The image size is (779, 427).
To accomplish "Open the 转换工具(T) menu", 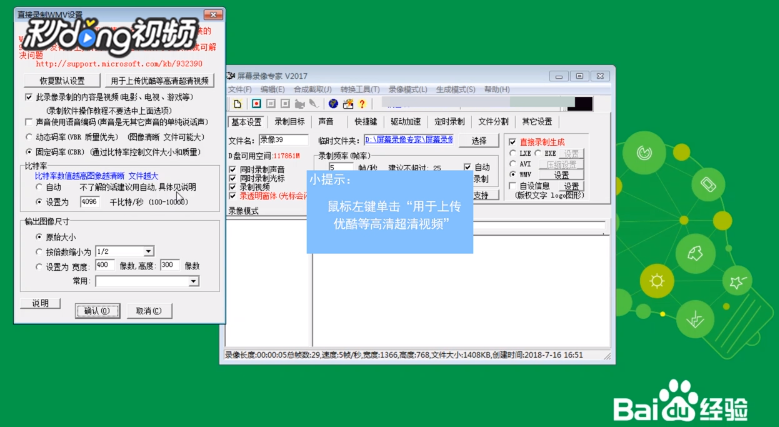I will coord(360,89).
